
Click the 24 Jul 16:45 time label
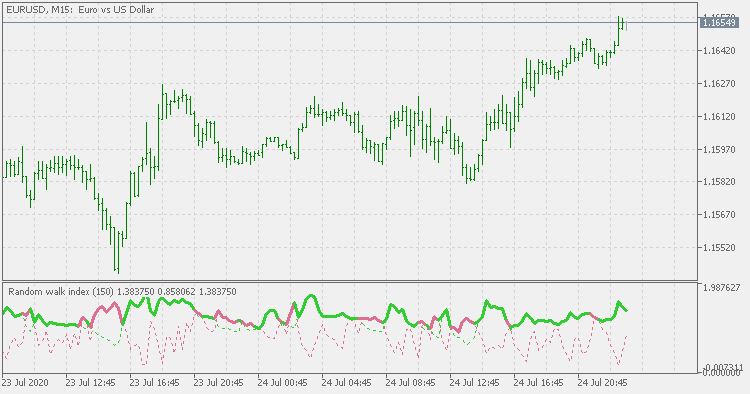point(539,383)
